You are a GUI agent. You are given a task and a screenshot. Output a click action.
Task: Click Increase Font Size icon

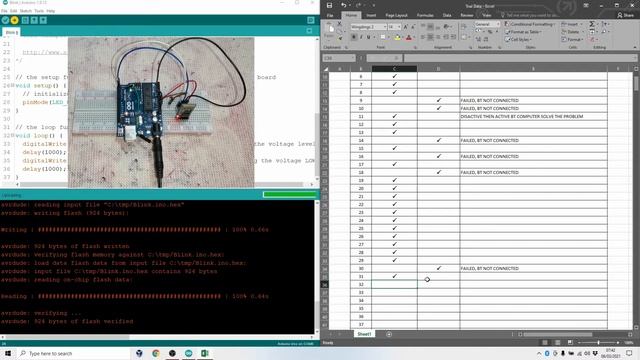tap(406, 27)
